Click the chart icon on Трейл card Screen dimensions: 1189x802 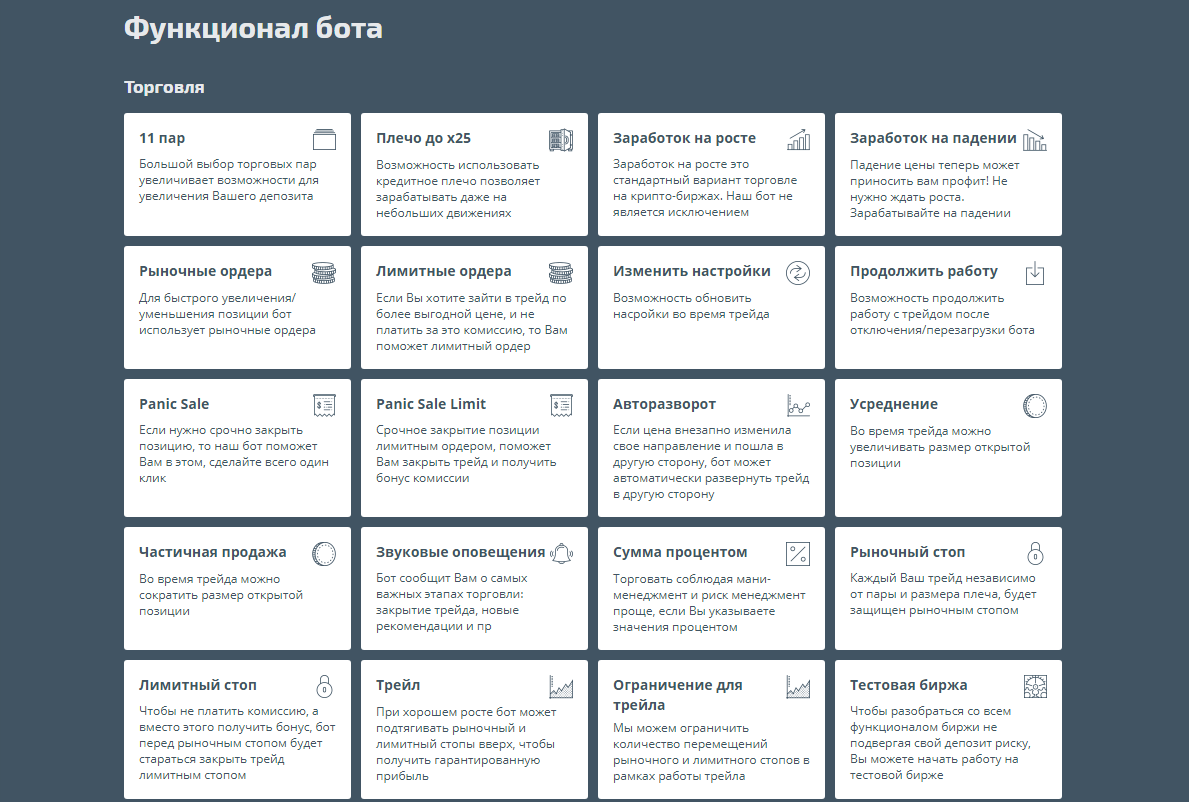(560, 686)
